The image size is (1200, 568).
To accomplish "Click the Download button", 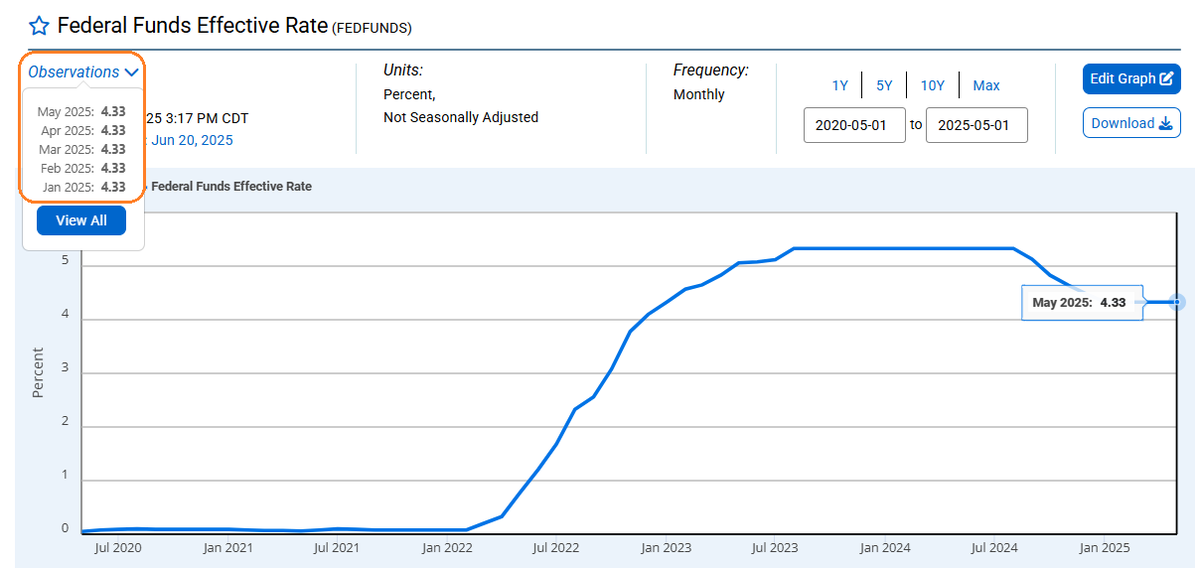I will coord(1131,123).
